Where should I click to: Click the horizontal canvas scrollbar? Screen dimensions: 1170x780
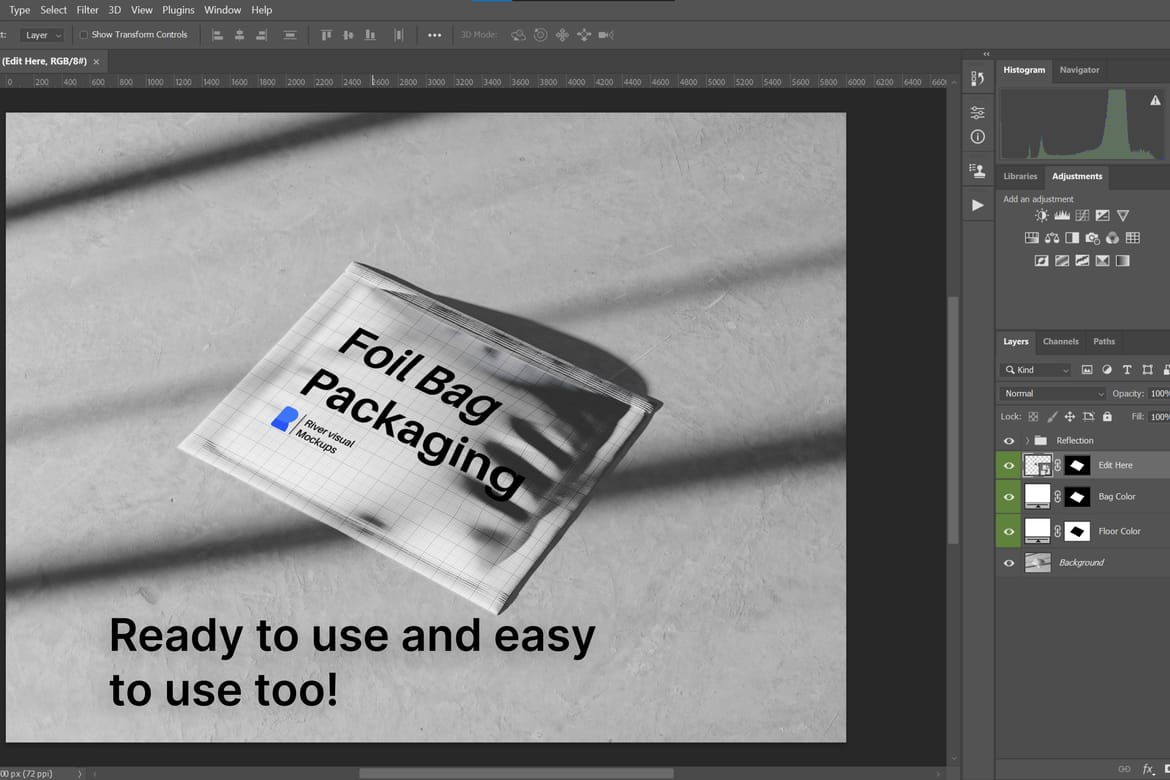[x=516, y=773]
